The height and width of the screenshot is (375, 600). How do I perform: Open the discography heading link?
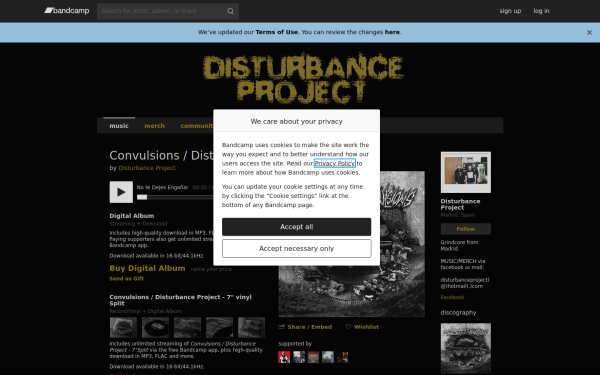coord(458,313)
